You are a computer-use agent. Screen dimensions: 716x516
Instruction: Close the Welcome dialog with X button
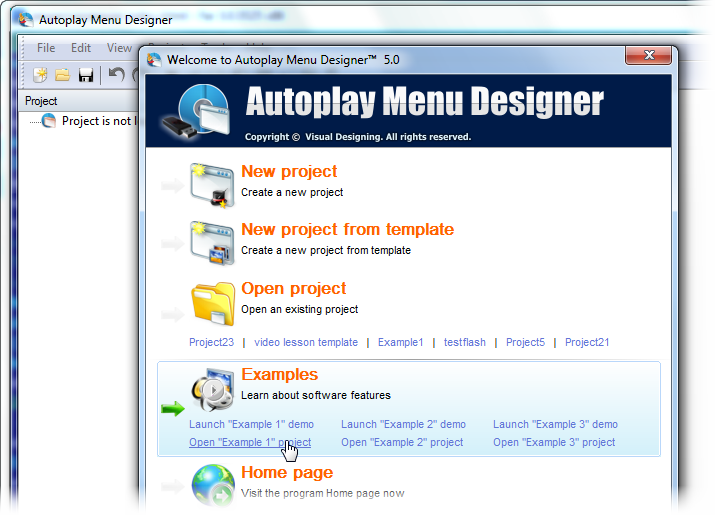click(648, 55)
